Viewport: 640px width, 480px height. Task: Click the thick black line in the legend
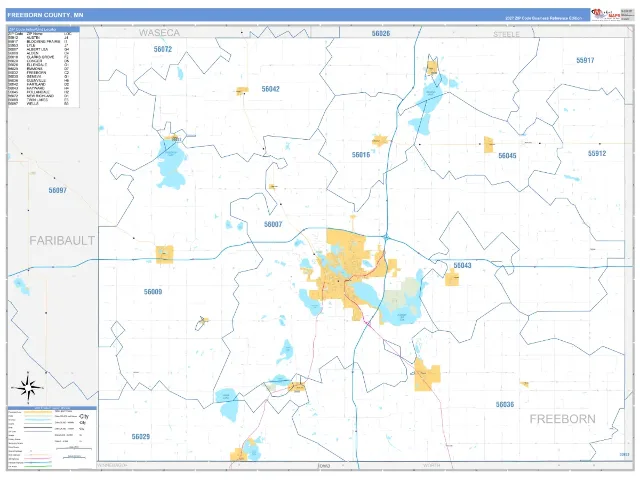38,427
